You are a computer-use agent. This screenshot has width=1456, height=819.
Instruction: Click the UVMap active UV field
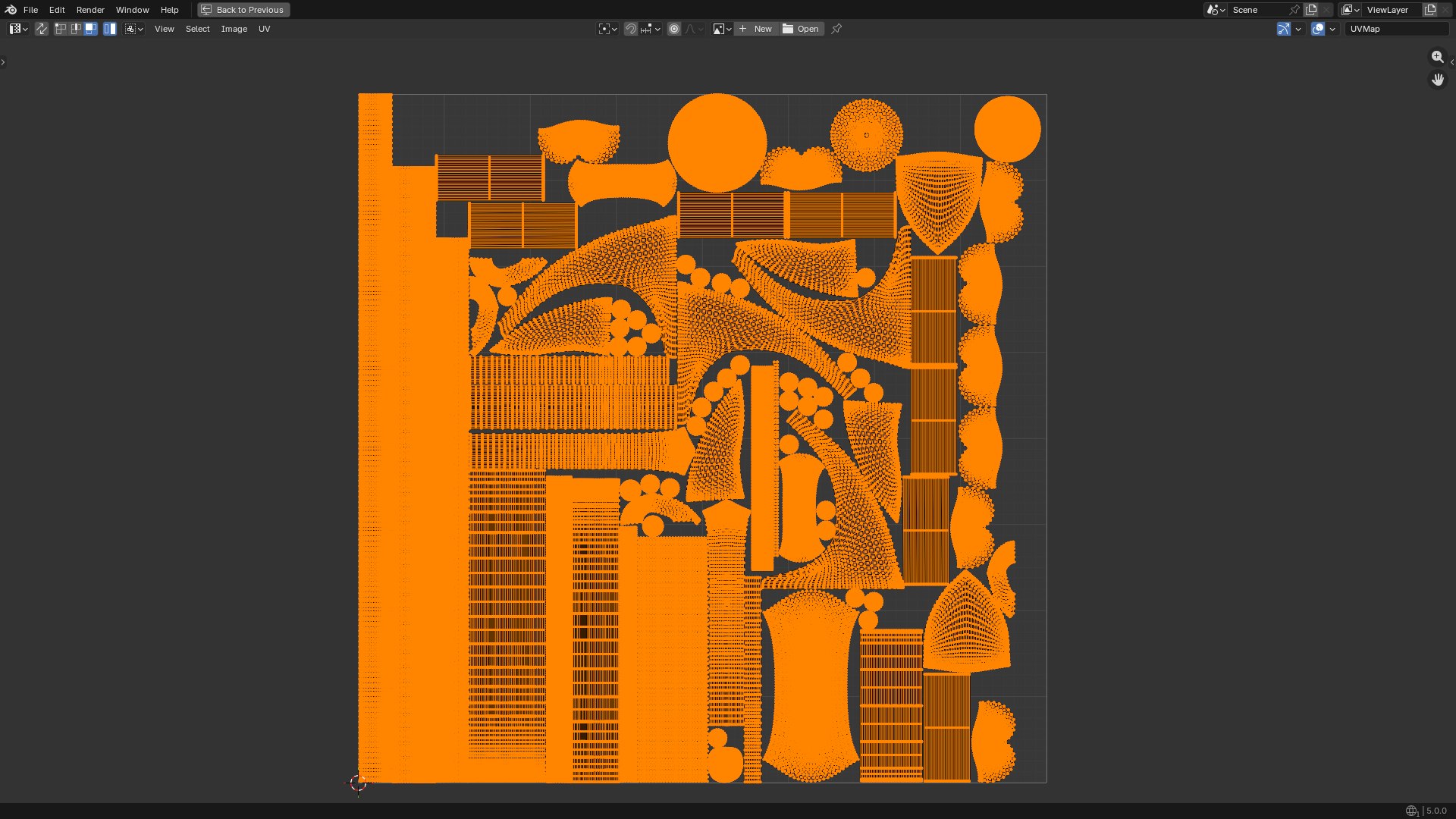click(x=1397, y=29)
